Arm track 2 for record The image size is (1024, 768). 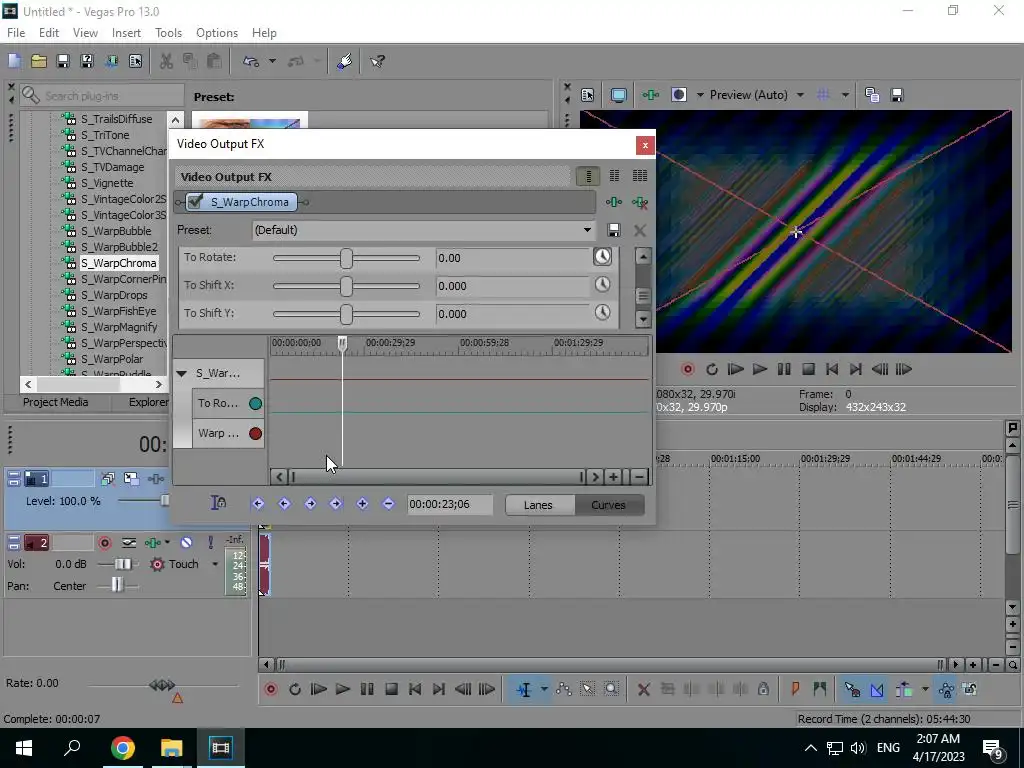point(104,543)
